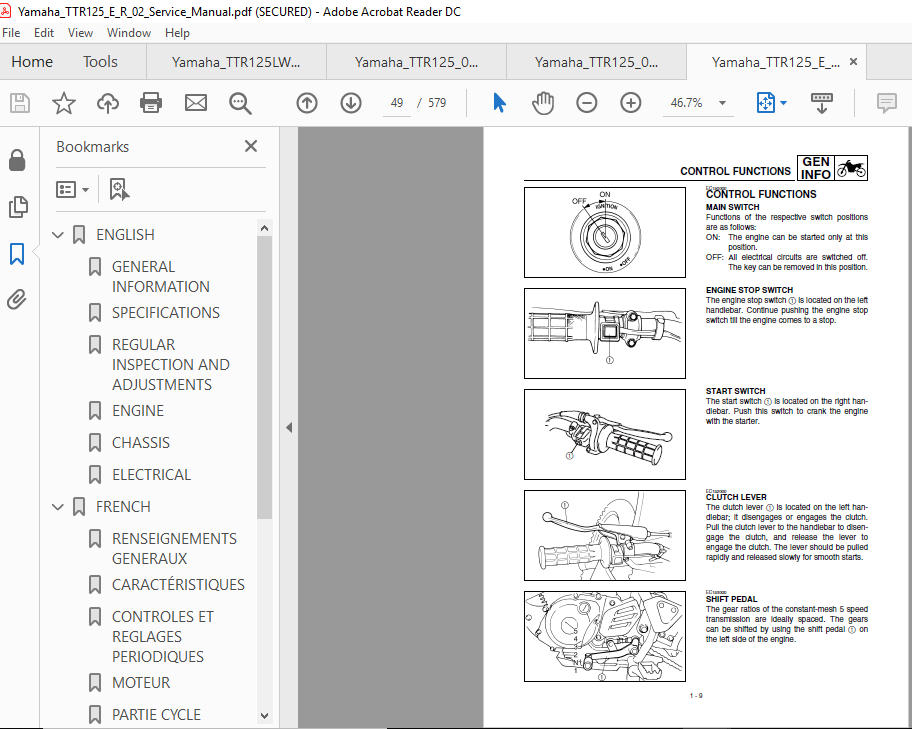Click the Bookmarks panel icon in sidebar
The image size is (912, 729).
tap(17, 254)
